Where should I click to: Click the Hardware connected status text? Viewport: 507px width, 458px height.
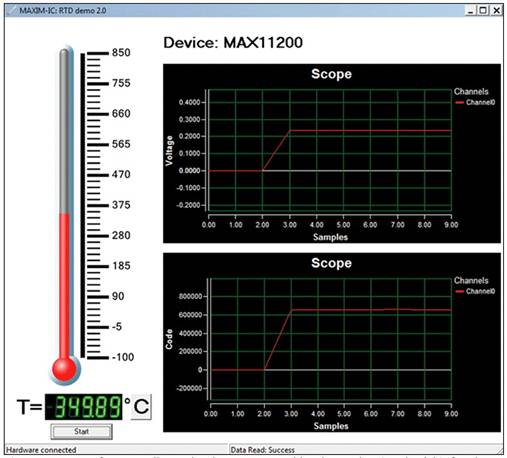41,450
